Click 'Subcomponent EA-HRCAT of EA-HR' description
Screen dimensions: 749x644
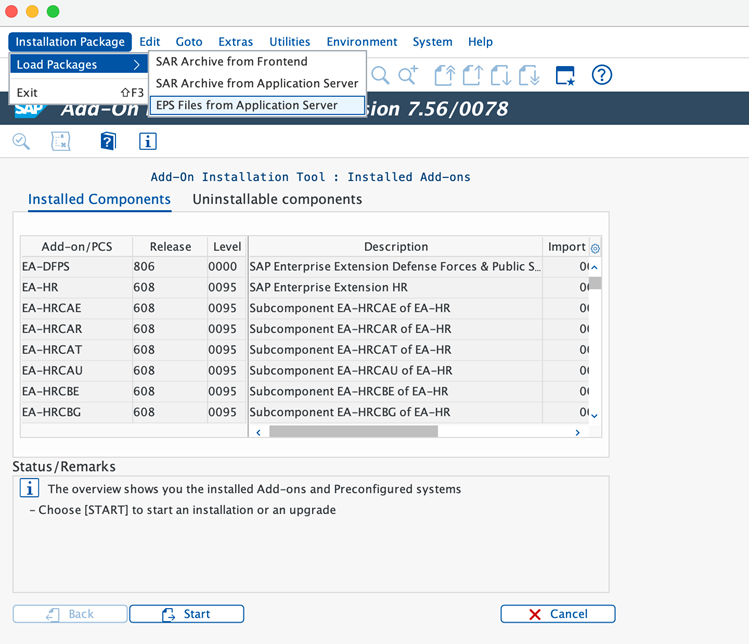click(x=396, y=350)
